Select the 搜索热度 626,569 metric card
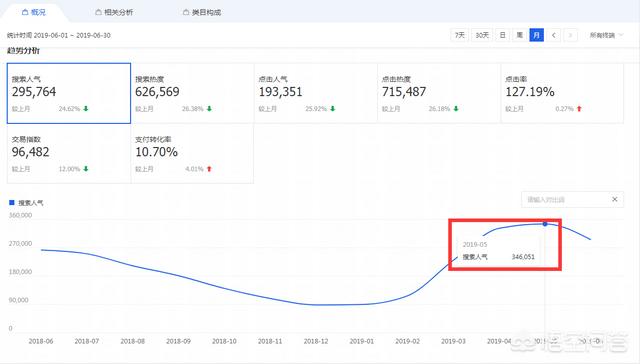This screenshot has width=640, height=364. pyautogui.click(x=193, y=93)
